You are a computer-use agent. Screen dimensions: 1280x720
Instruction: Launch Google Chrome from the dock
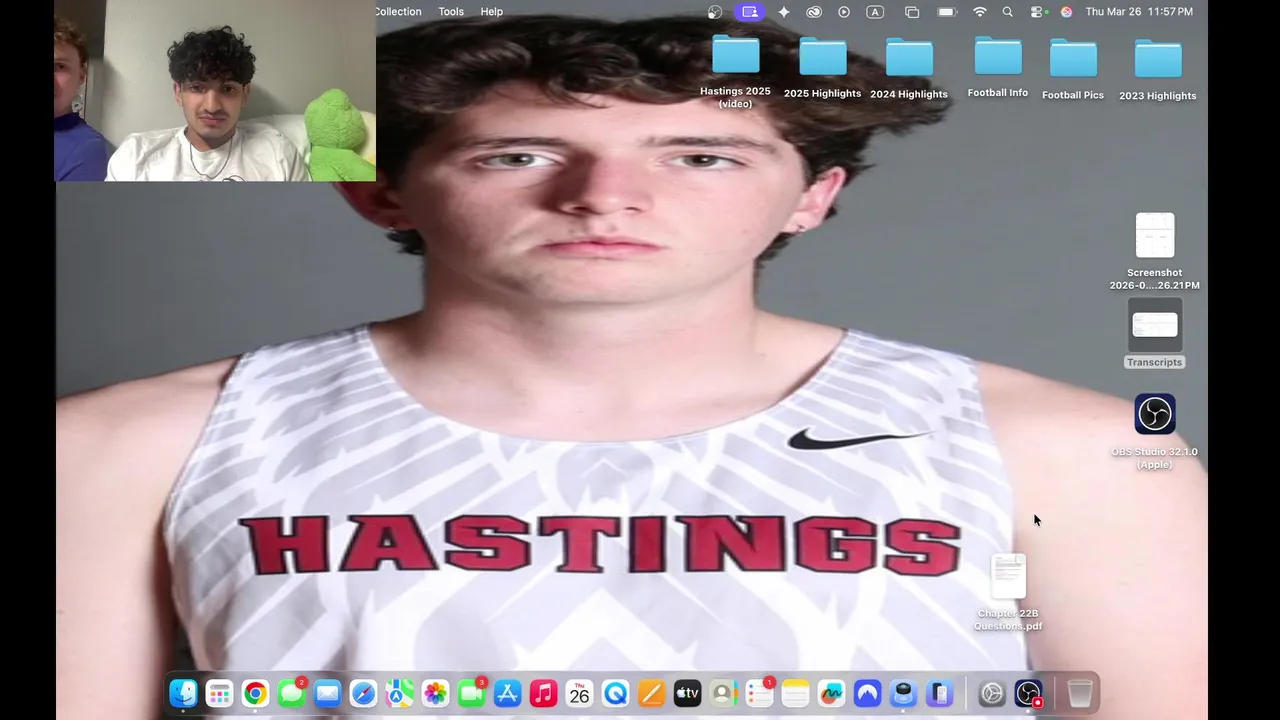pyautogui.click(x=255, y=693)
